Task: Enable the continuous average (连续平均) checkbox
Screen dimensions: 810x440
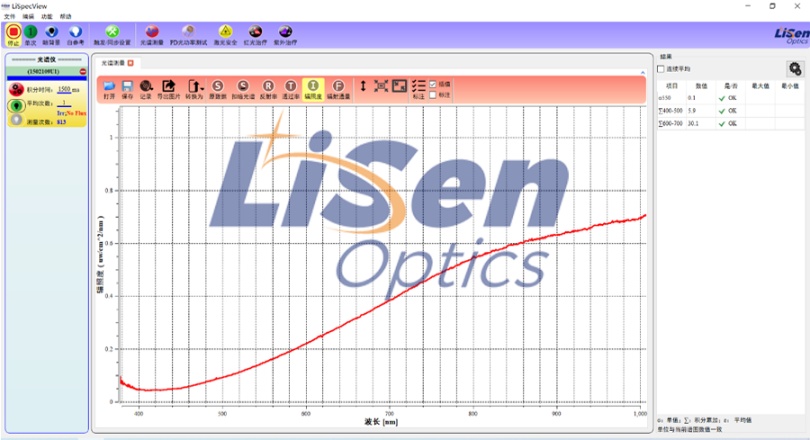Action: 661,69
